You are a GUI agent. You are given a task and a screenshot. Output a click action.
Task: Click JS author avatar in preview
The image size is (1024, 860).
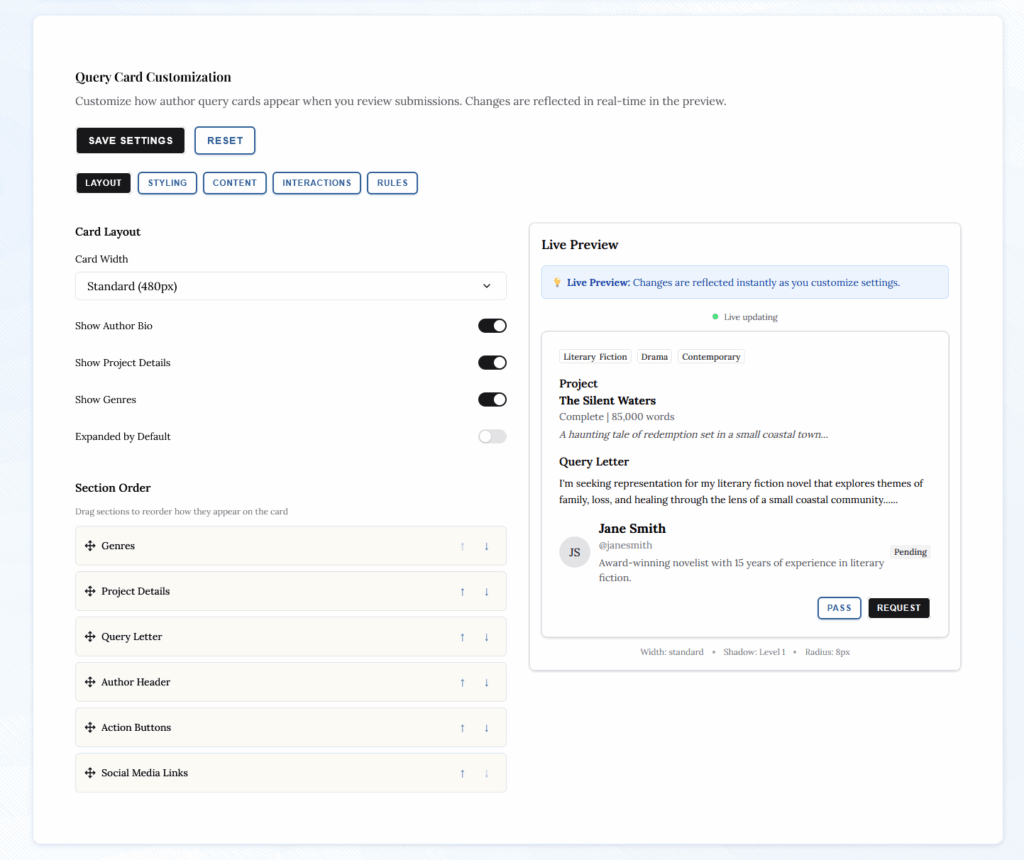[x=574, y=552]
